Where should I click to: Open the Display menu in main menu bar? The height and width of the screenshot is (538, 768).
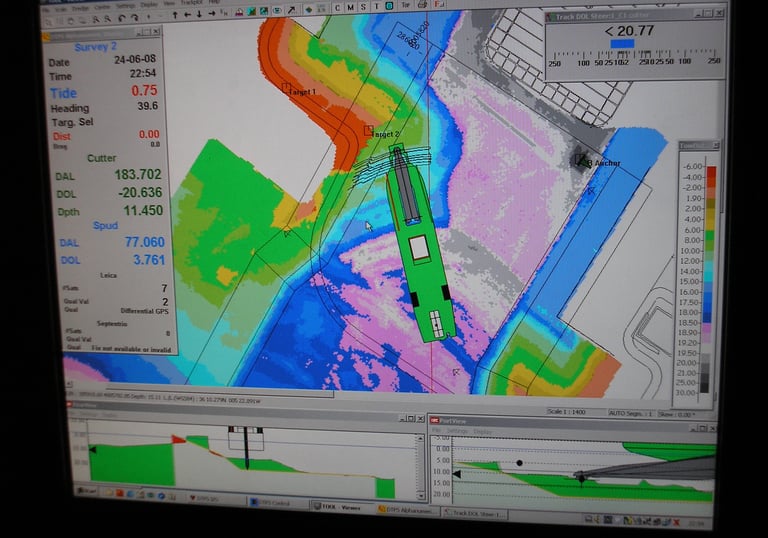coord(149,5)
